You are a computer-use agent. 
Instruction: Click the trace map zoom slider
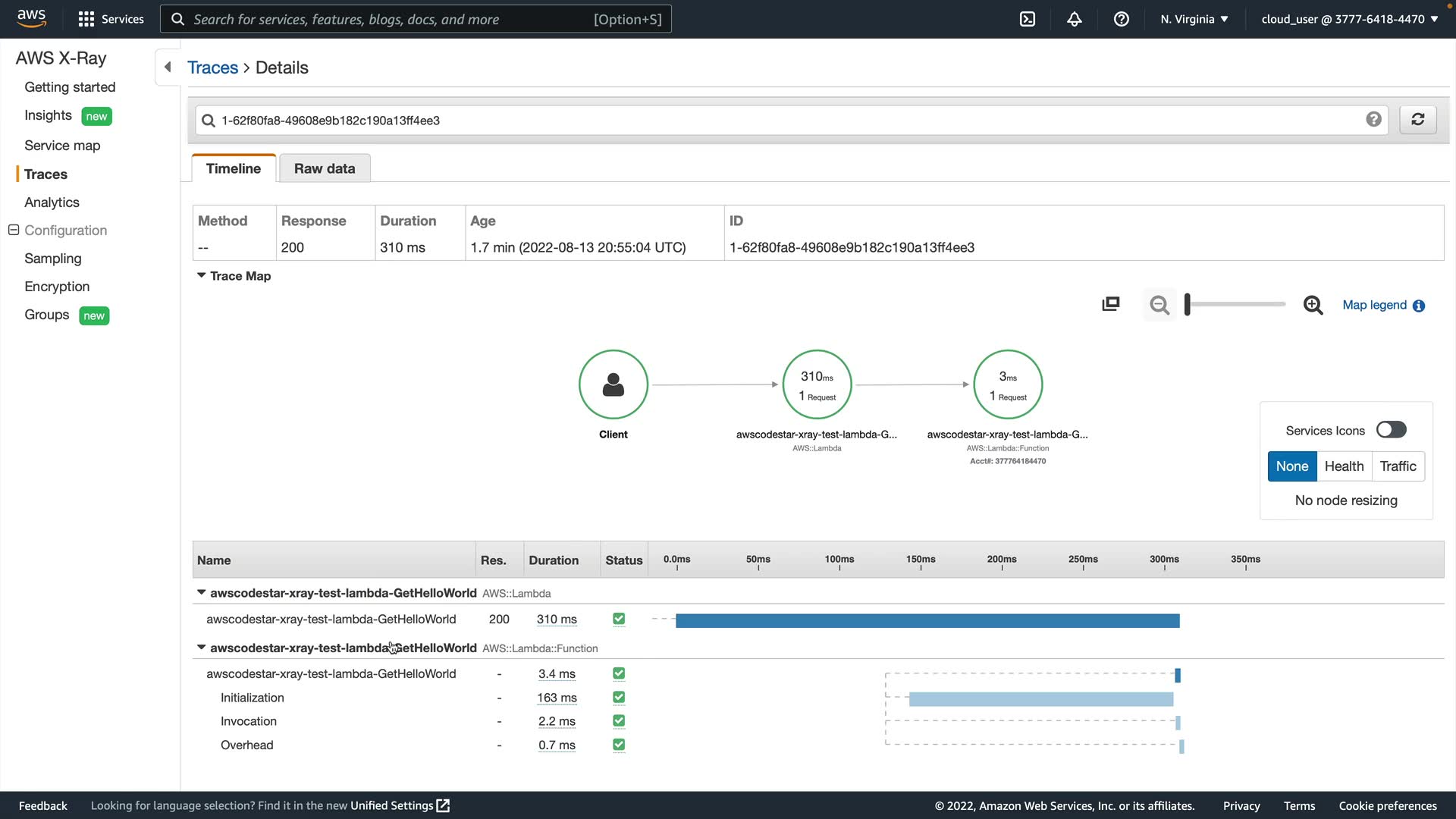click(1236, 305)
